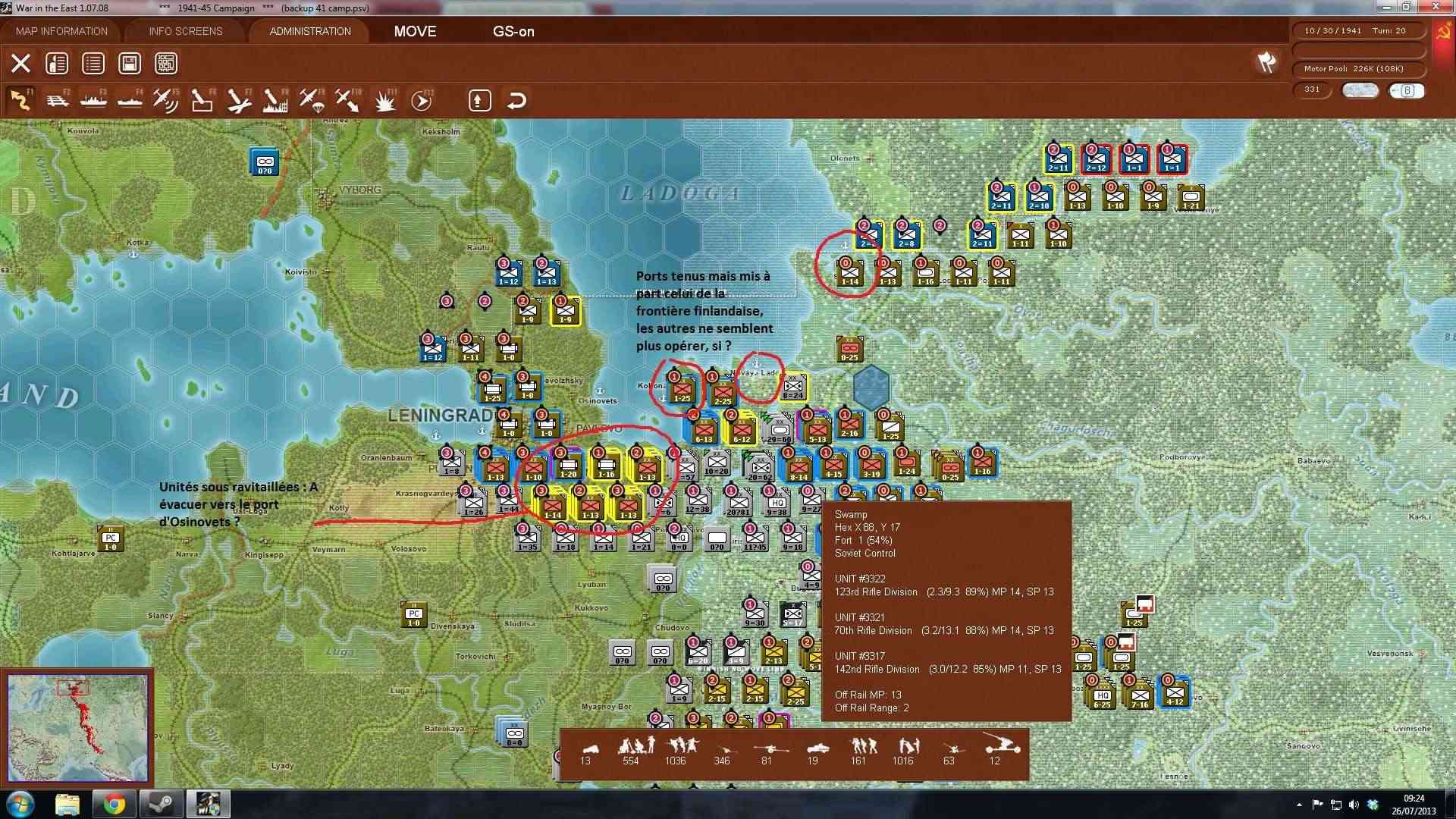Click the minimap overview thumbnail
The height and width of the screenshot is (819, 1456).
78,727
